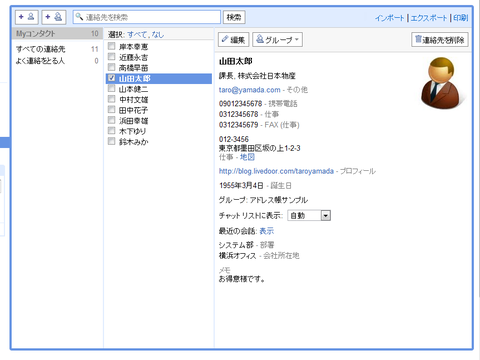Screen dimensions: 480x360
Task: Check the box for 山本健二
Action: pyautogui.click(x=111, y=88)
